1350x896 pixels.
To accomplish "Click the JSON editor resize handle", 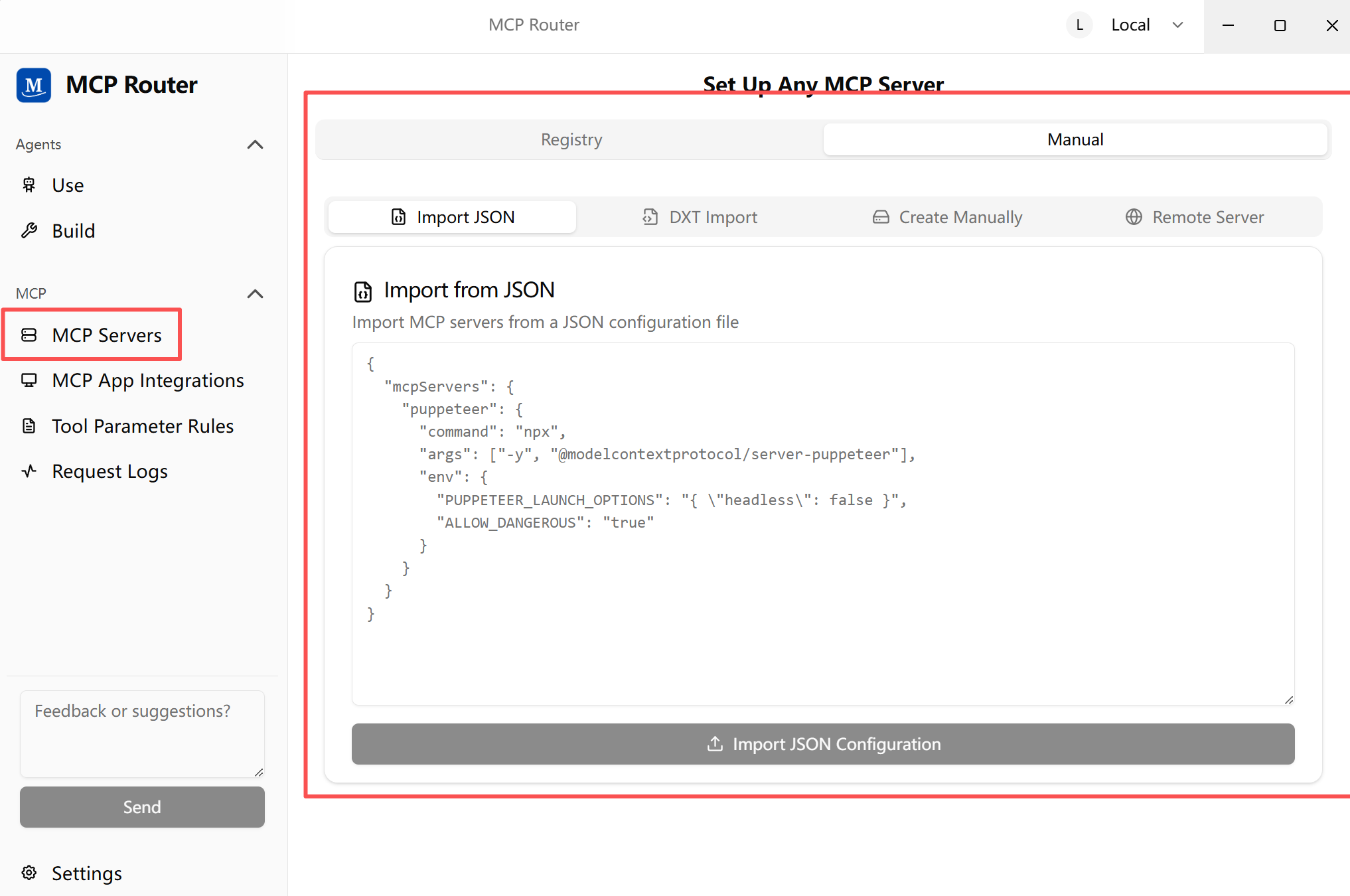I will click(1289, 700).
